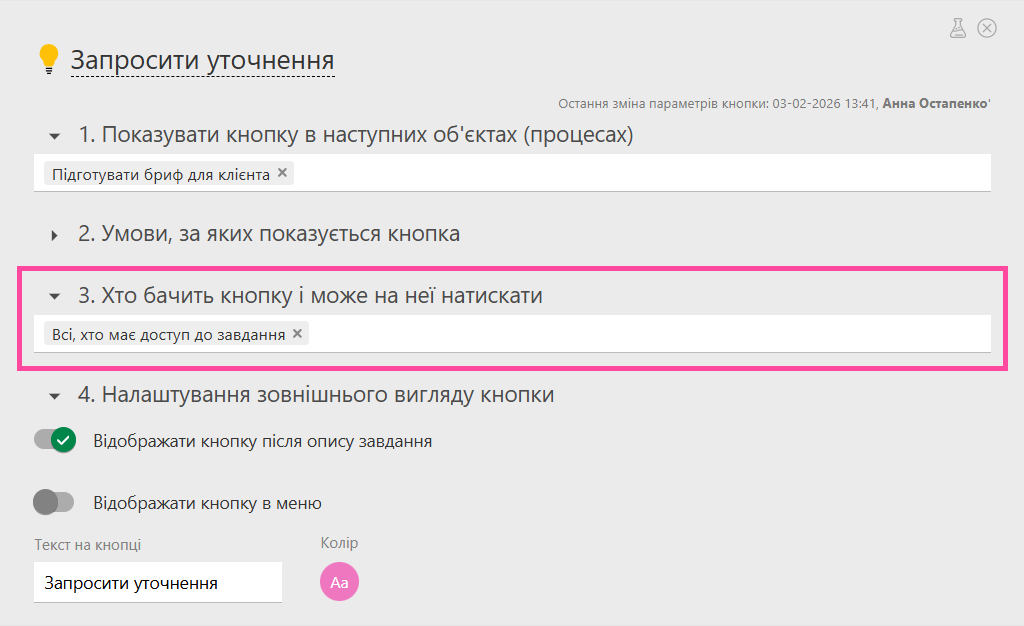Viewport: 1024px width, 626px height.
Task: Click the '4. Налаштування зовнішнього вигляду кнопки' heading
Action: [316, 394]
